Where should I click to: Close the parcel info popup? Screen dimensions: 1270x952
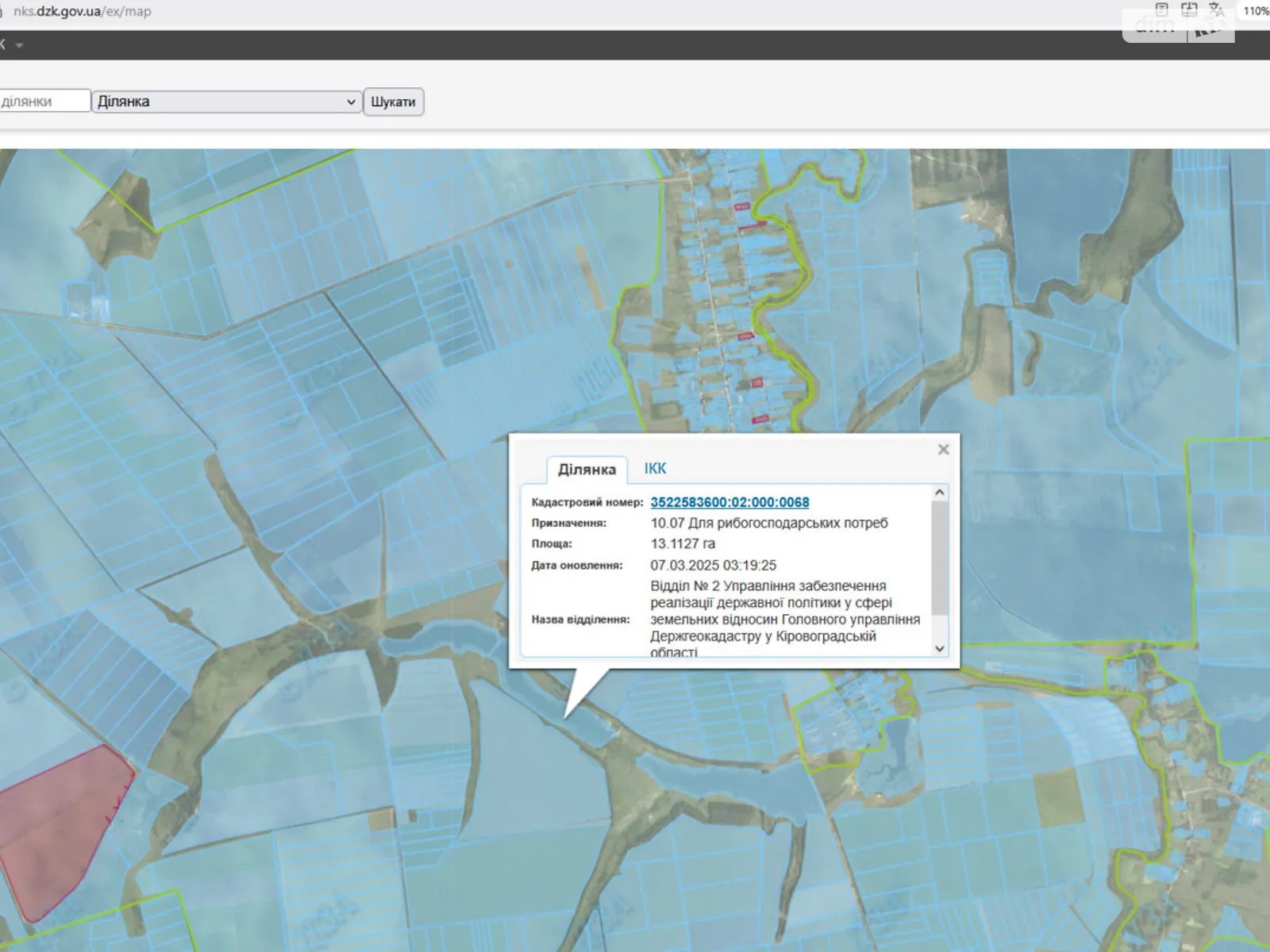click(943, 450)
